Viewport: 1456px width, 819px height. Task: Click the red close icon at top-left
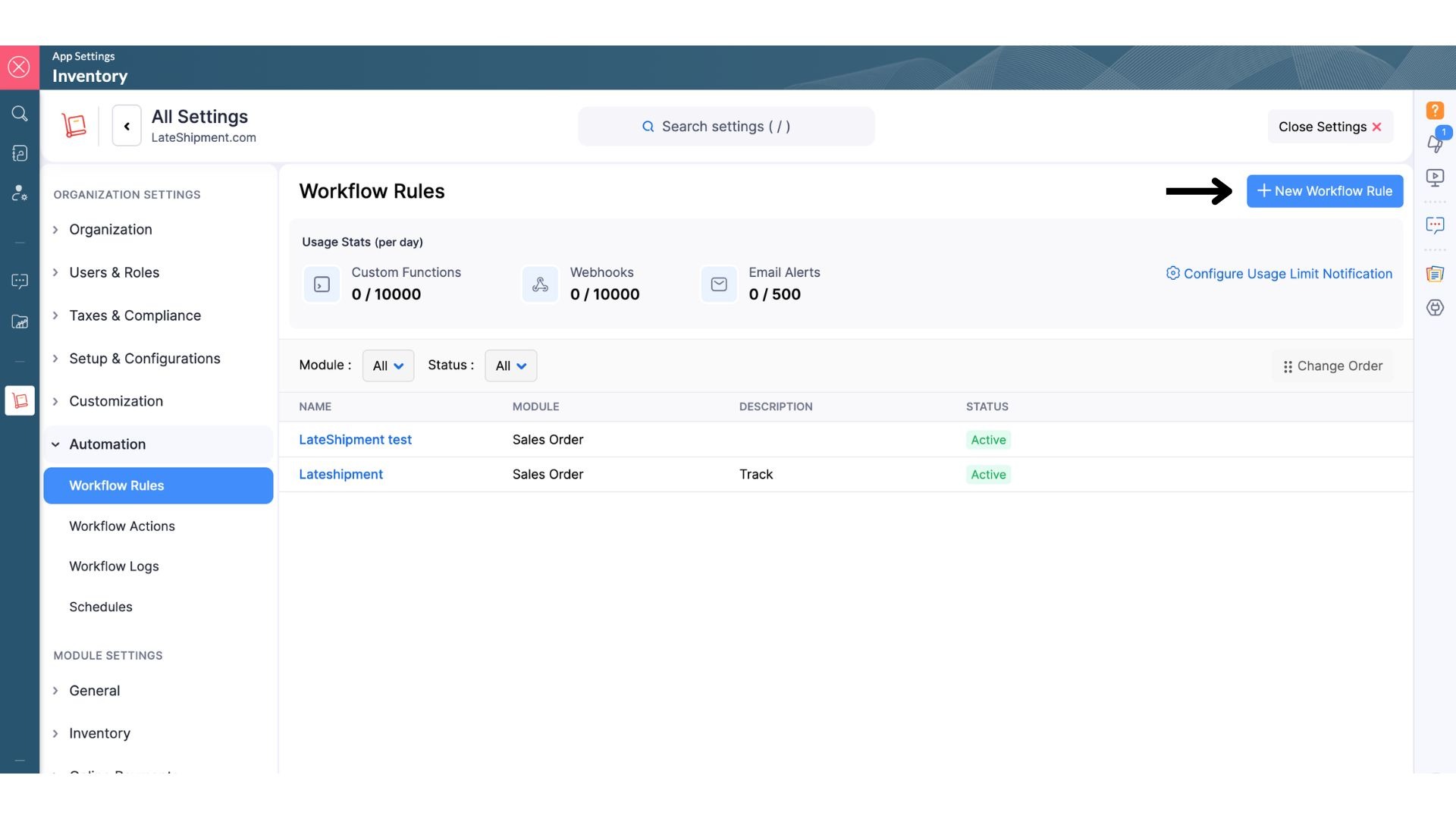(x=19, y=67)
